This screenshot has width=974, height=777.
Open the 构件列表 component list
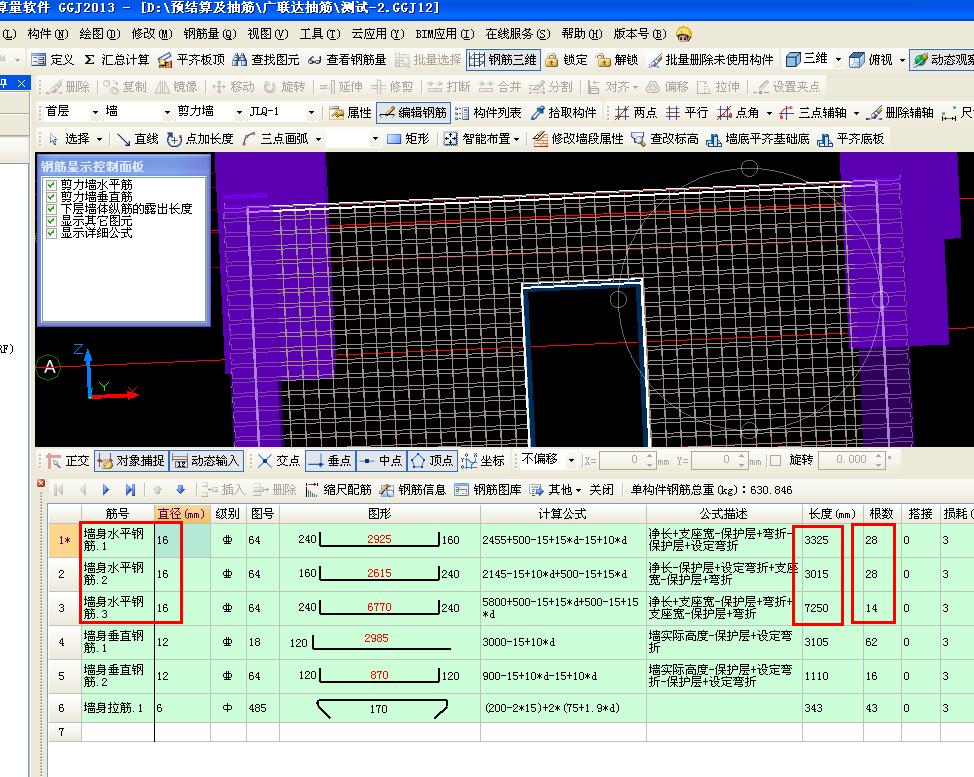488,112
